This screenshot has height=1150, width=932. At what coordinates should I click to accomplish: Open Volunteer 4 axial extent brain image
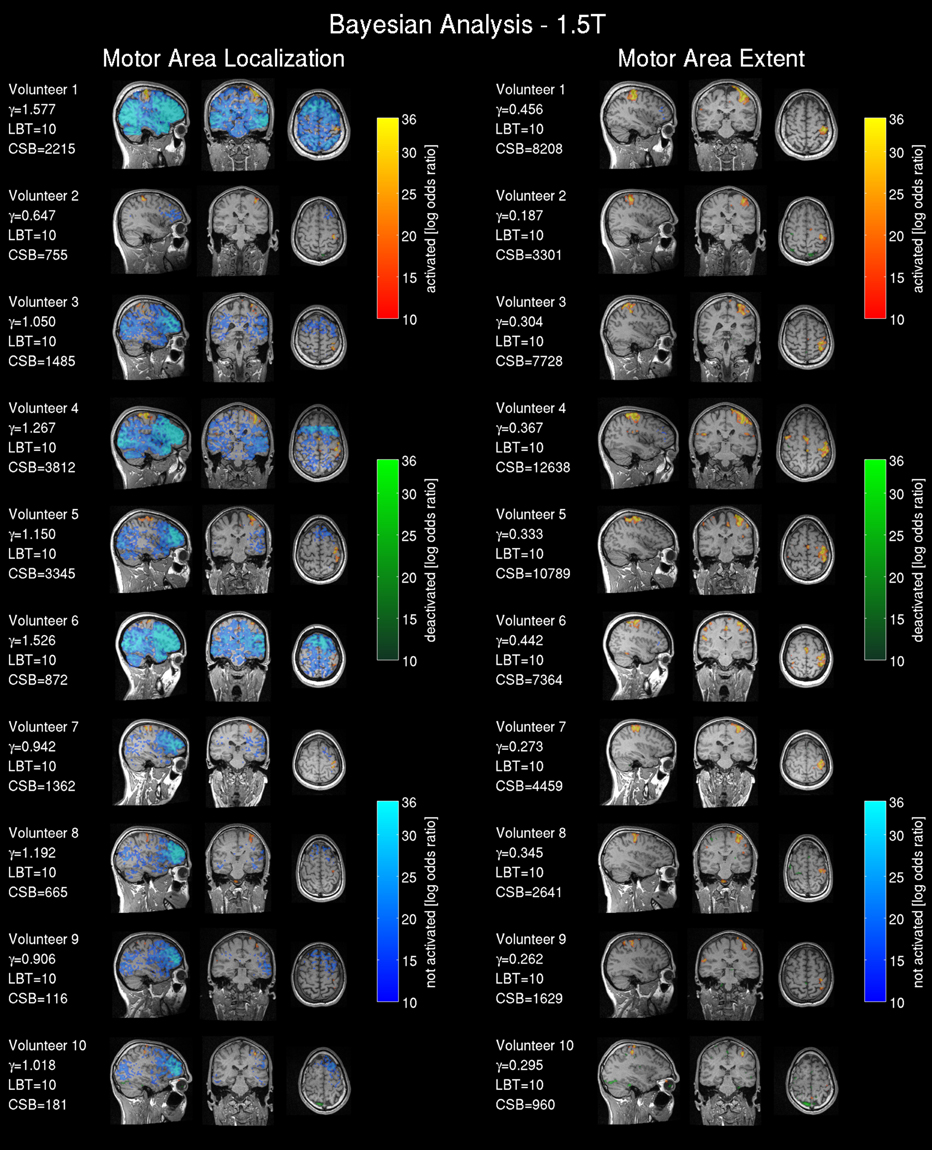(805, 444)
